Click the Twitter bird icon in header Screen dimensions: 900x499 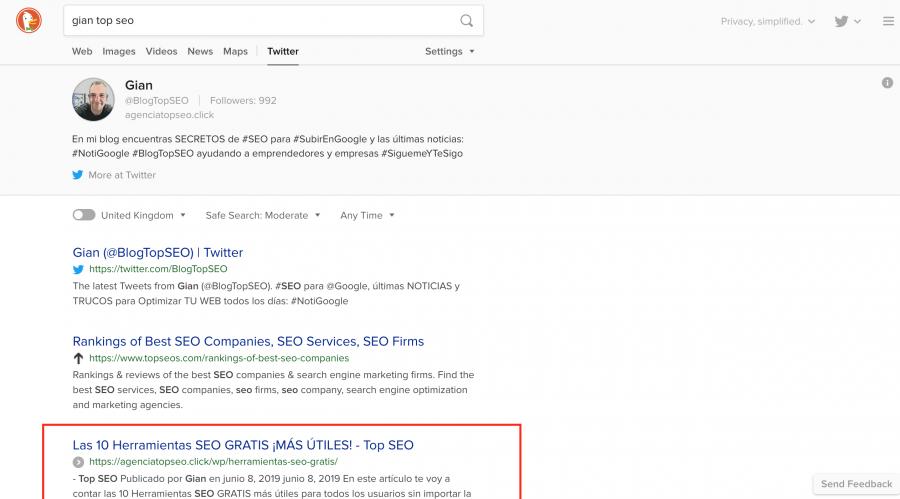[x=841, y=21]
